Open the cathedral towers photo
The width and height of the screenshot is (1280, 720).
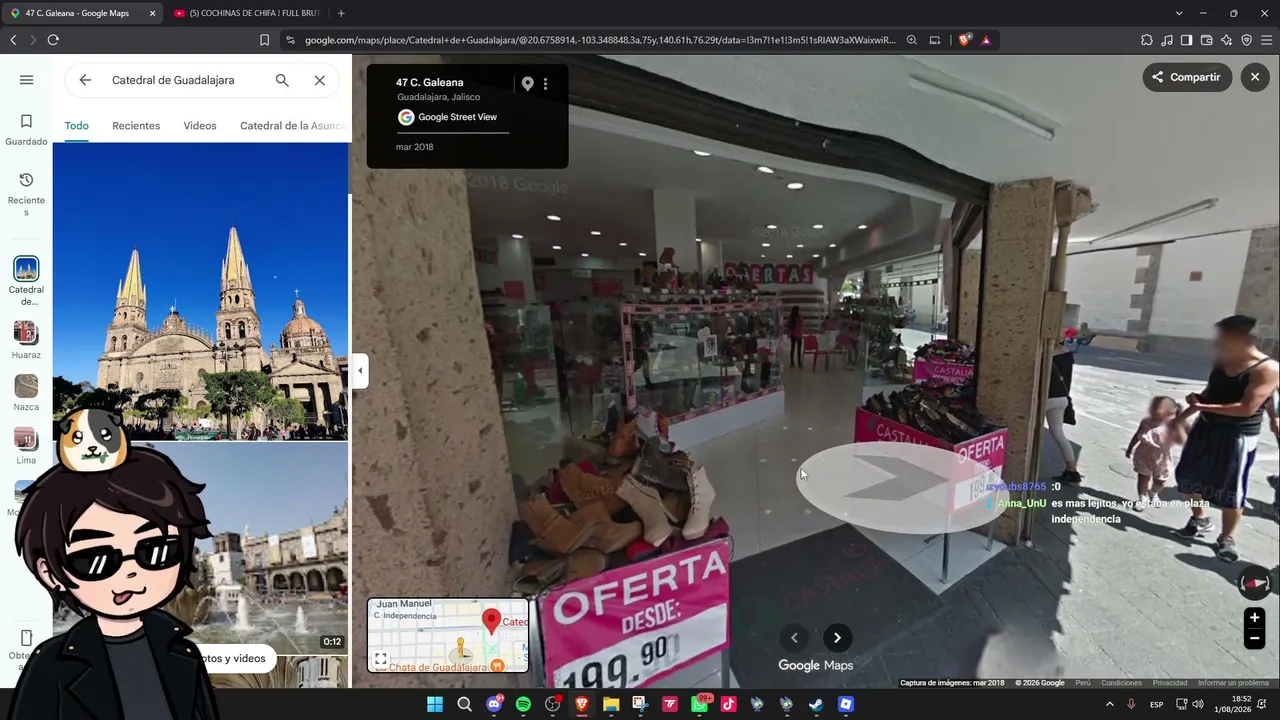(x=200, y=291)
